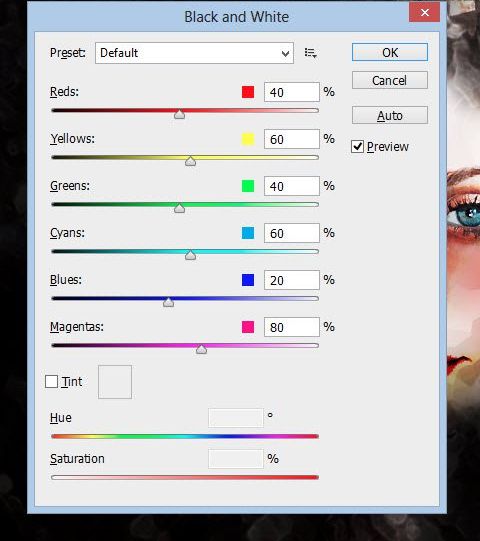Click the Cancel button
This screenshot has height=541, width=480.
(390, 80)
